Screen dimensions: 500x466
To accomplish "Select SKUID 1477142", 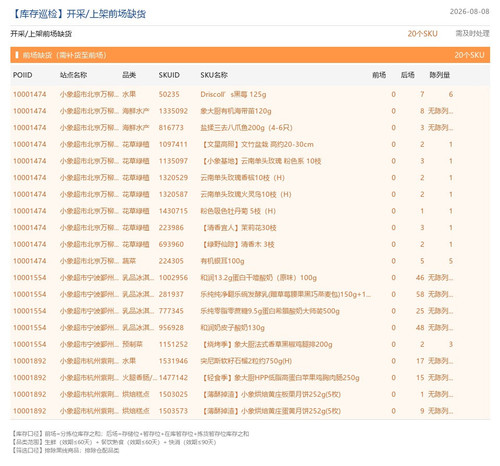I will coord(173,378).
